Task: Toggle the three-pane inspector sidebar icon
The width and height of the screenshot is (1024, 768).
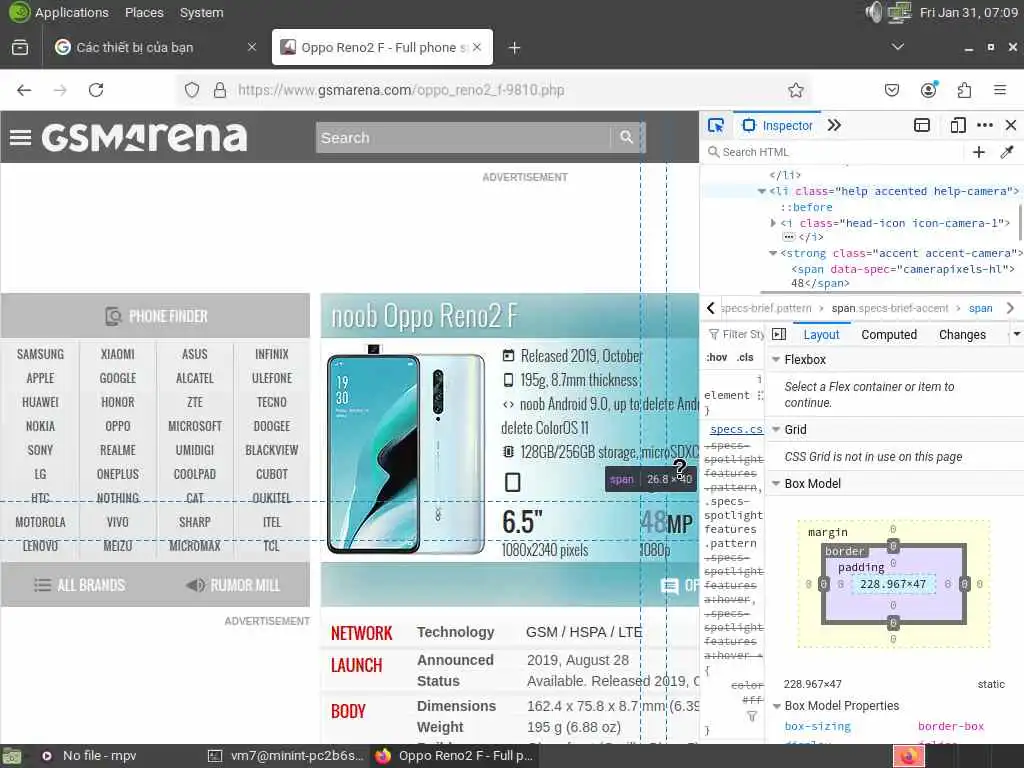Action: (779, 334)
